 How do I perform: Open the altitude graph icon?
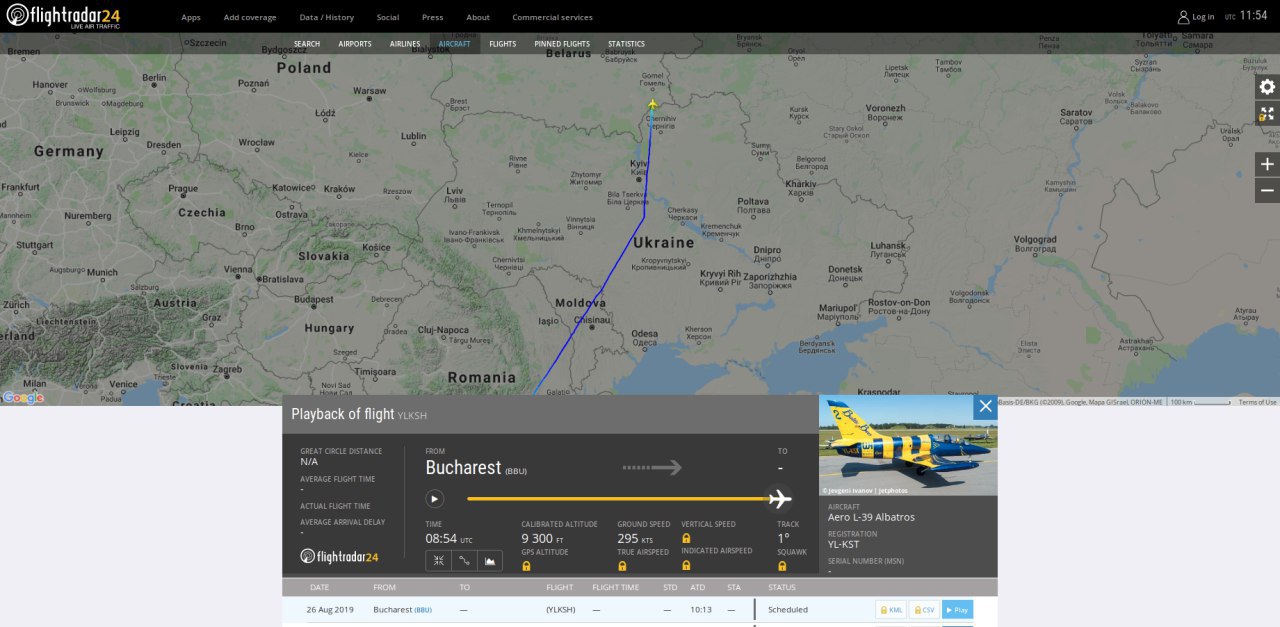(x=490, y=560)
